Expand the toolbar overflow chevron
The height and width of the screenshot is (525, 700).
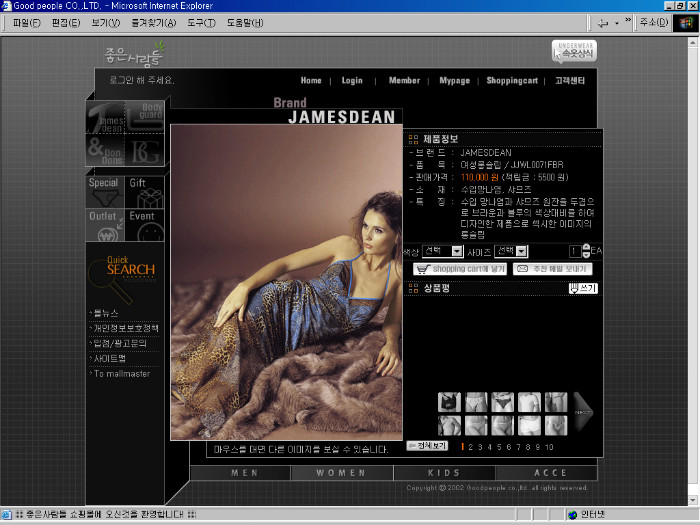click(628, 20)
